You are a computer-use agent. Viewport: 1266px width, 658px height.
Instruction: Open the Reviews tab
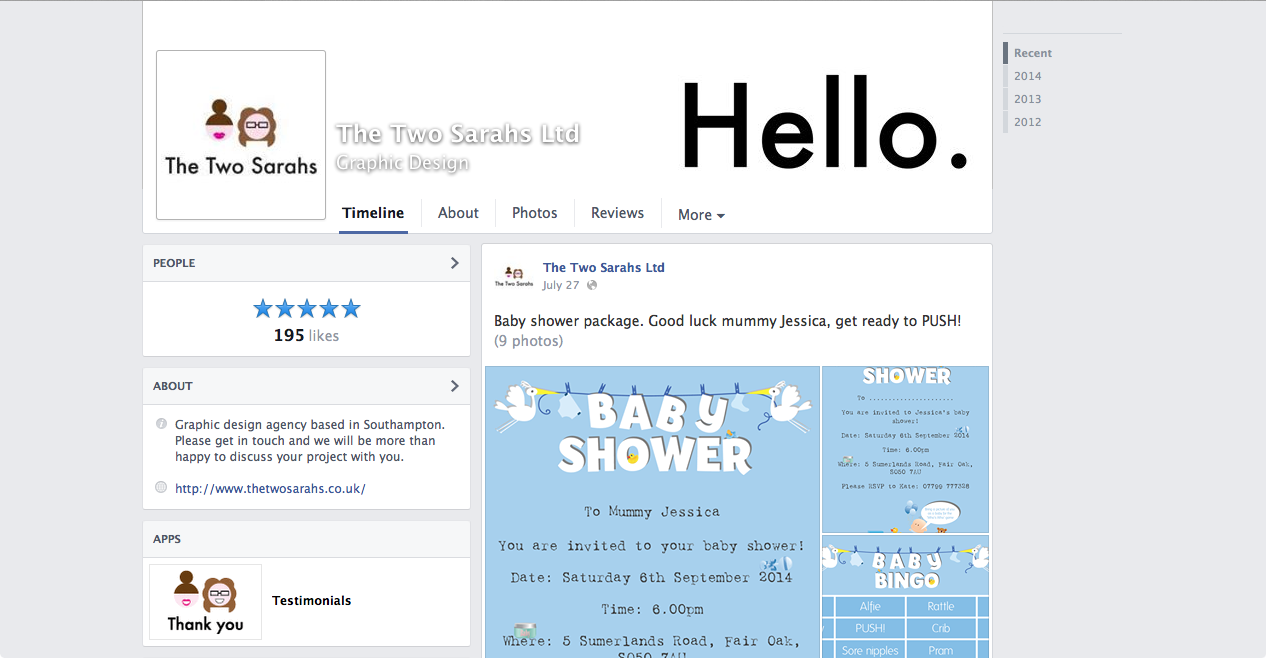[x=617, y=213]
